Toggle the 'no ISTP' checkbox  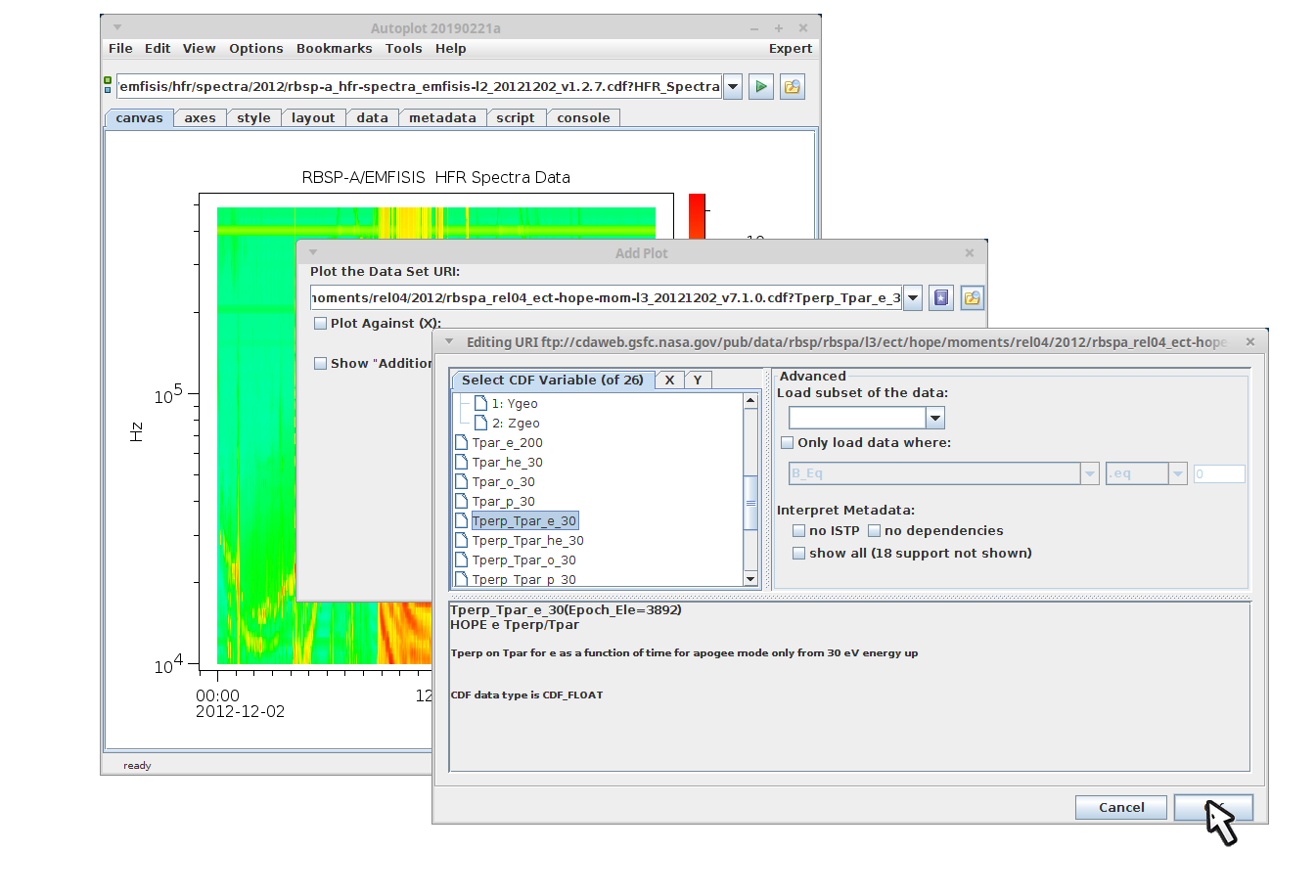[799, 531]
